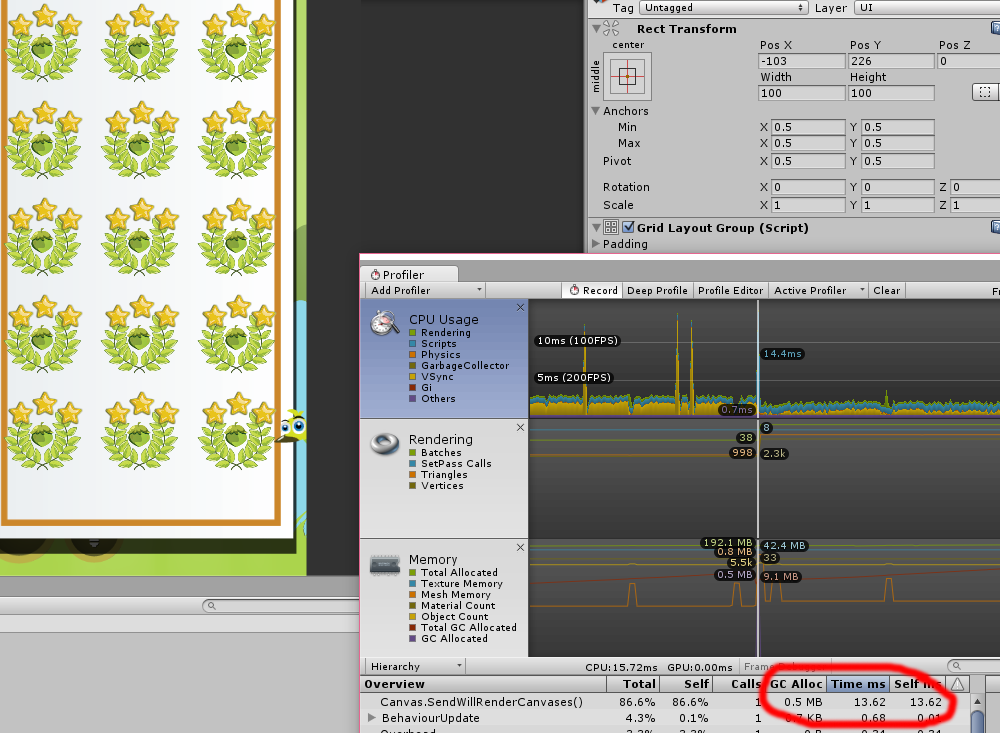
Task: Clear the captured profiler data
Action: [x=886, y=290]
